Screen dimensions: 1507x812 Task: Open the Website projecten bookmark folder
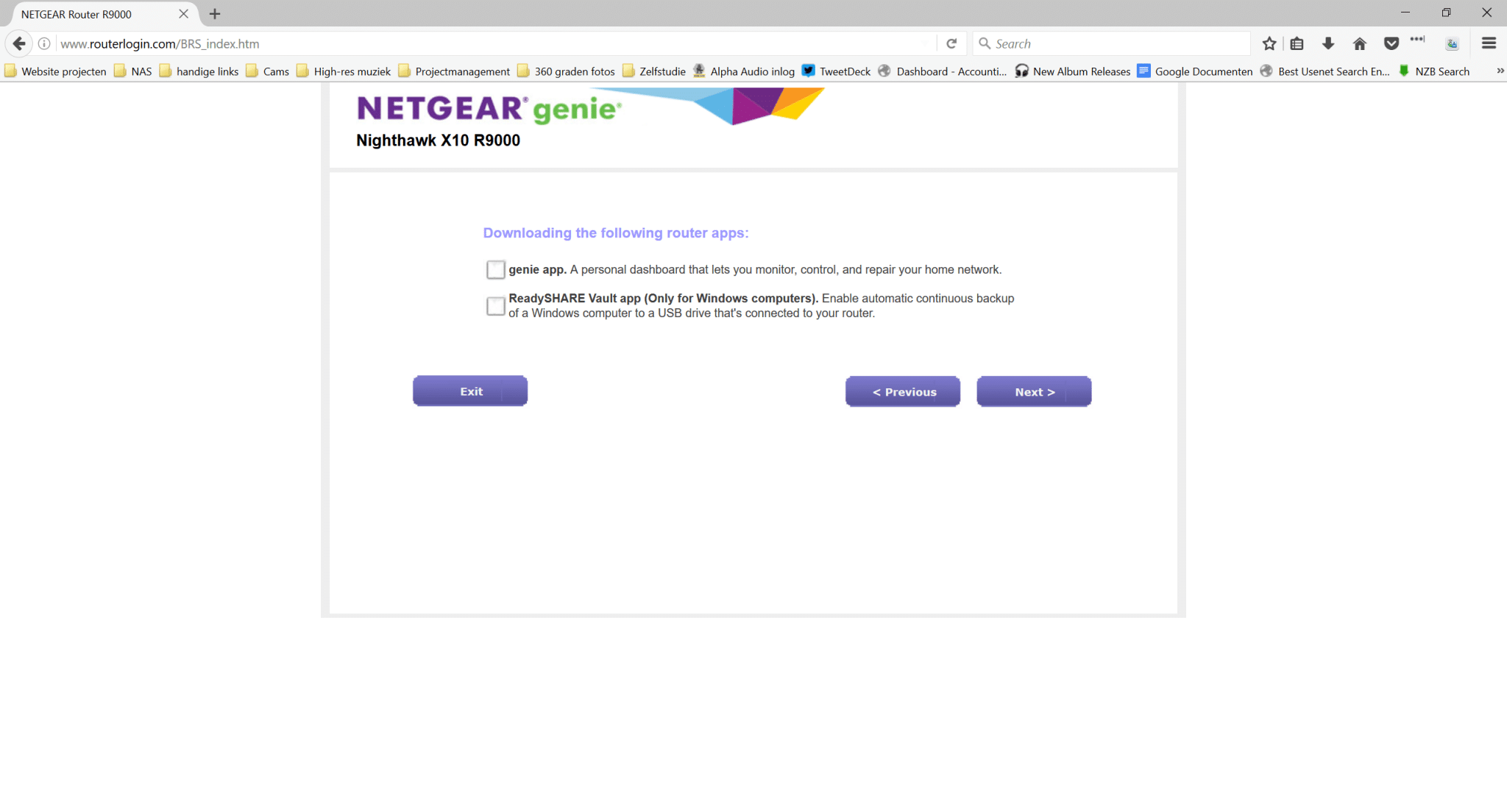pyautogui.click(x=56, y=71)
